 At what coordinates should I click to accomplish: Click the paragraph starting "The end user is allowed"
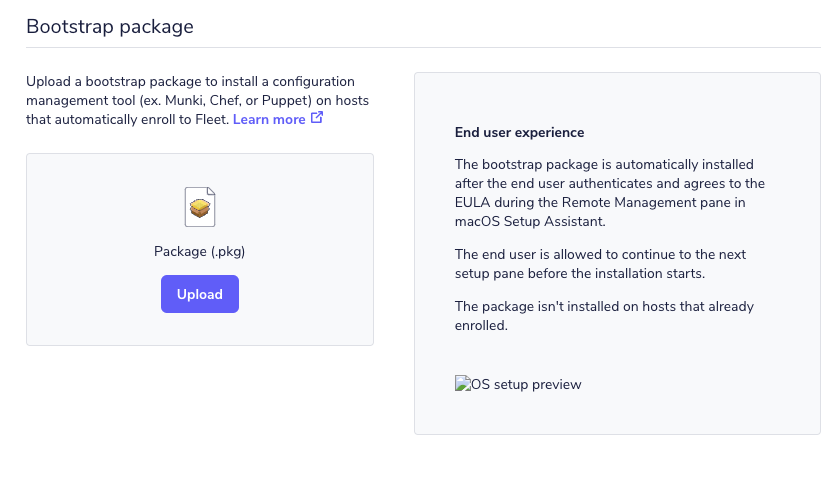[600, 264]
